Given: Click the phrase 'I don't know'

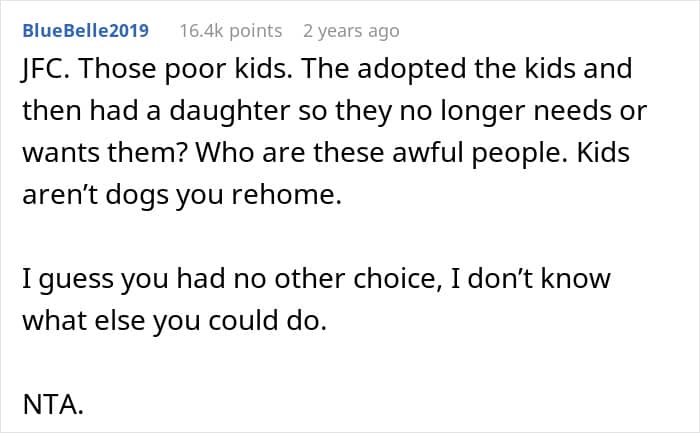Looking at the screenshot, I should (530, 279).
